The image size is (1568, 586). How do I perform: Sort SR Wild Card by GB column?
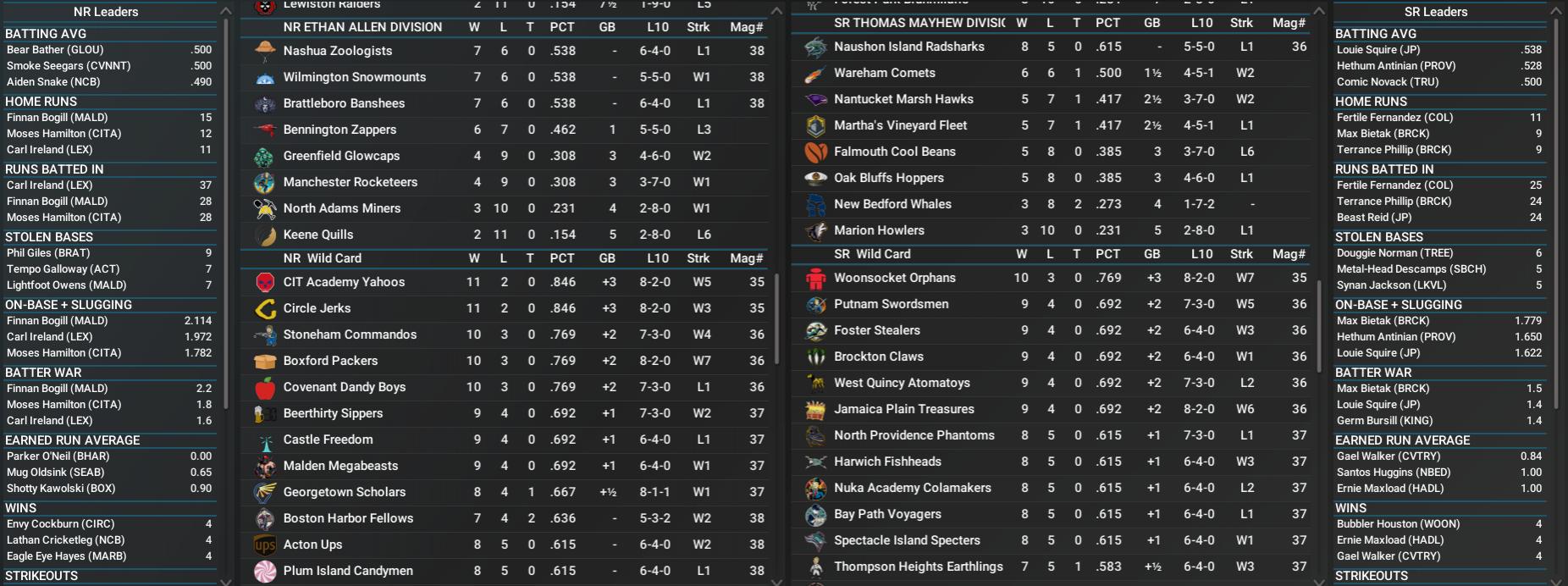(1152, 254)
